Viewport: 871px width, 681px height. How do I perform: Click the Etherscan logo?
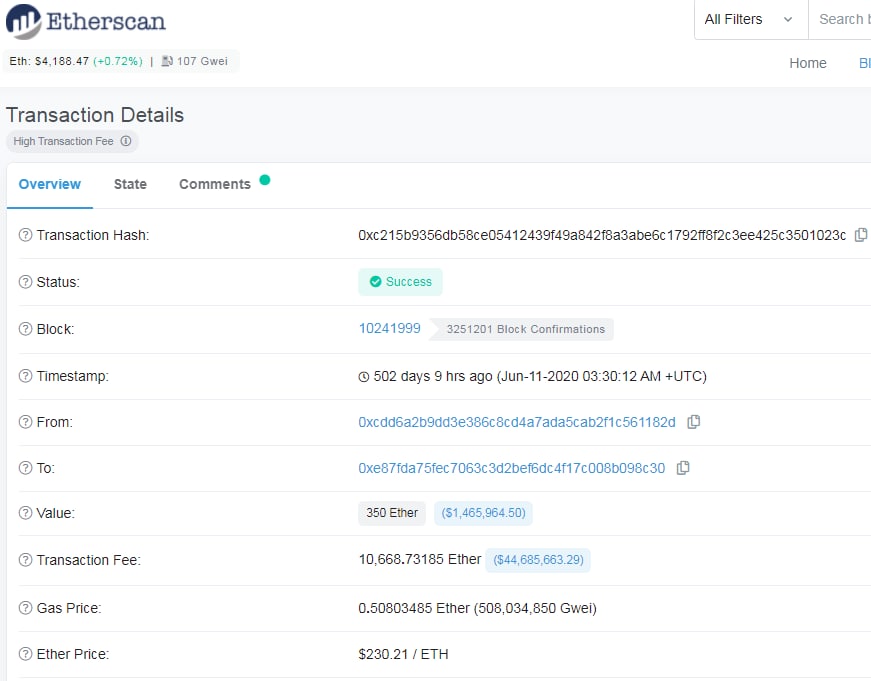tap(86, 22)
